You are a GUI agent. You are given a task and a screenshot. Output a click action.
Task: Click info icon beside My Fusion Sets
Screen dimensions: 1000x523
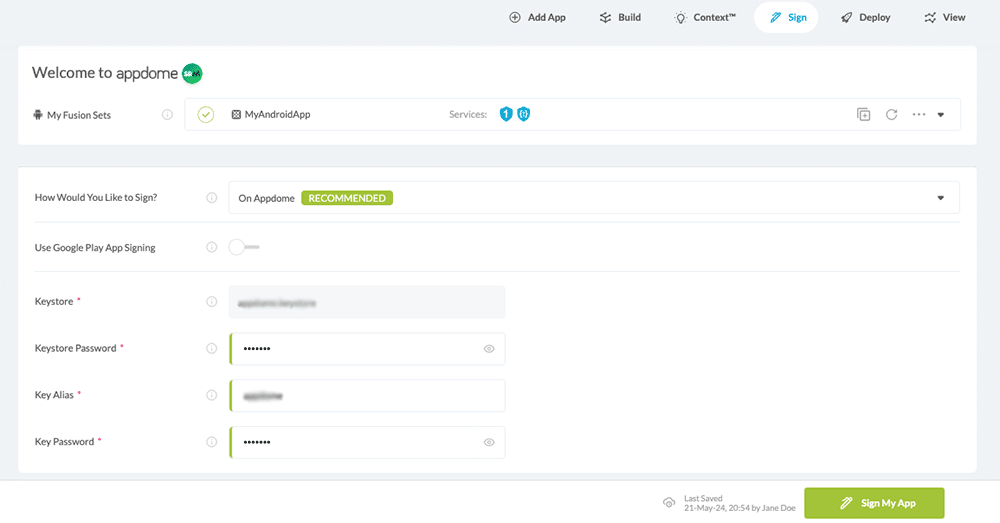167,115
